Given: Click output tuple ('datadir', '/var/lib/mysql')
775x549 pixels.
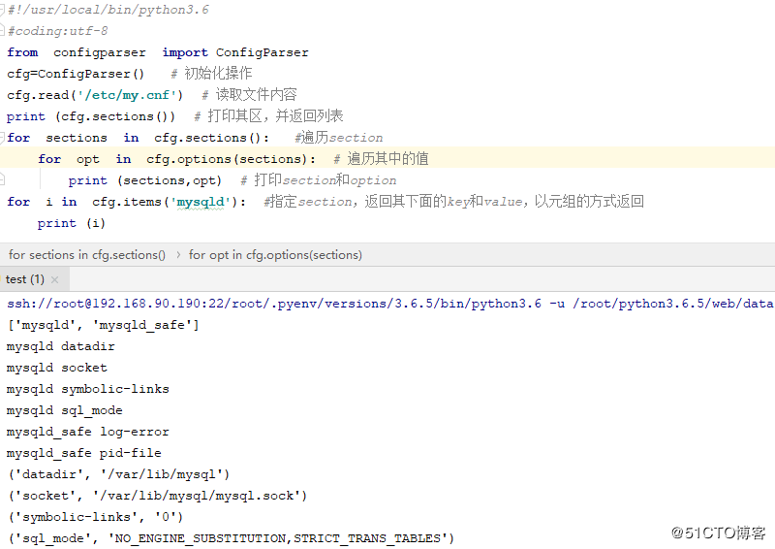Looking at the screenshot, I should pos(119,474).
